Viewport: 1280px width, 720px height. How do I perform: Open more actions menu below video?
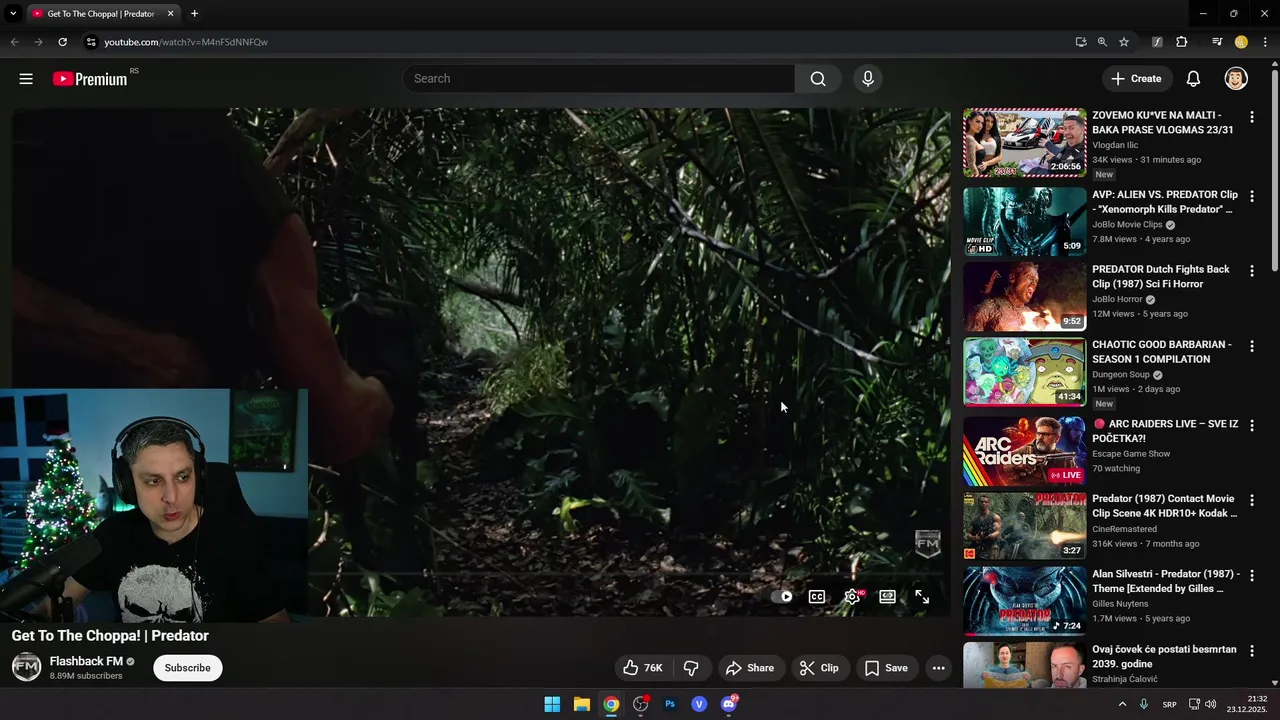coord(938,668)
